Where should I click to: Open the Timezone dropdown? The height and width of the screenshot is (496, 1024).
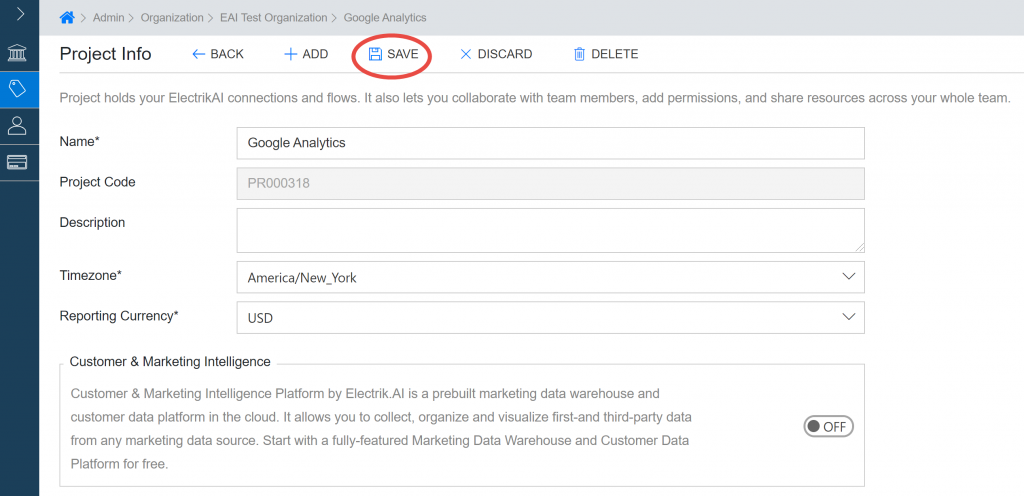pyautogui.click(x=551, y=277)
